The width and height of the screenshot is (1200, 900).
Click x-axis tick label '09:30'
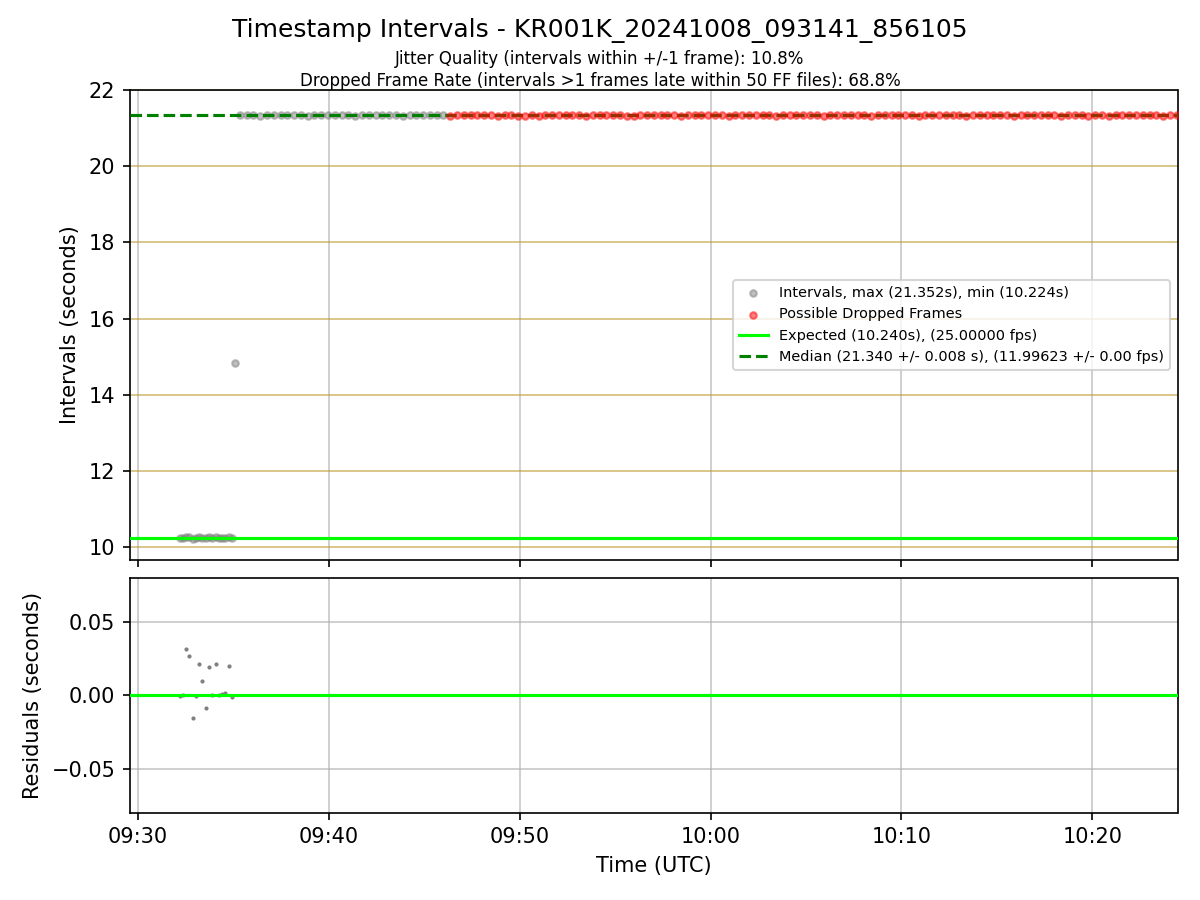click(x=138, y=834)
